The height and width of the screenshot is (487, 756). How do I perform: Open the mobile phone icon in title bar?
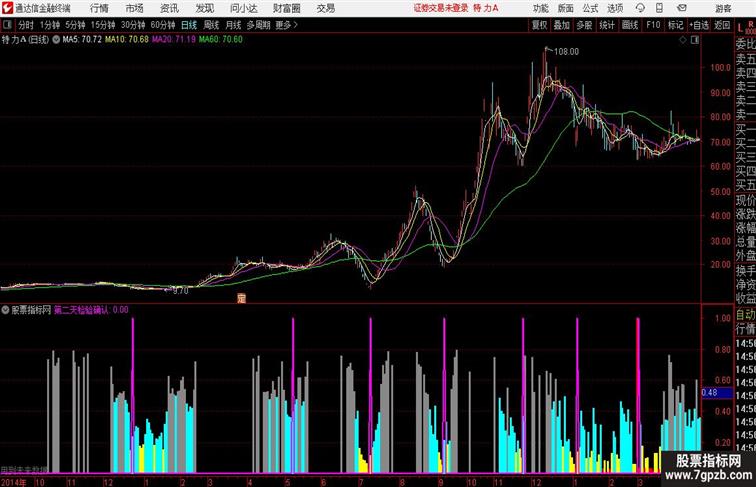click(659, 8)
